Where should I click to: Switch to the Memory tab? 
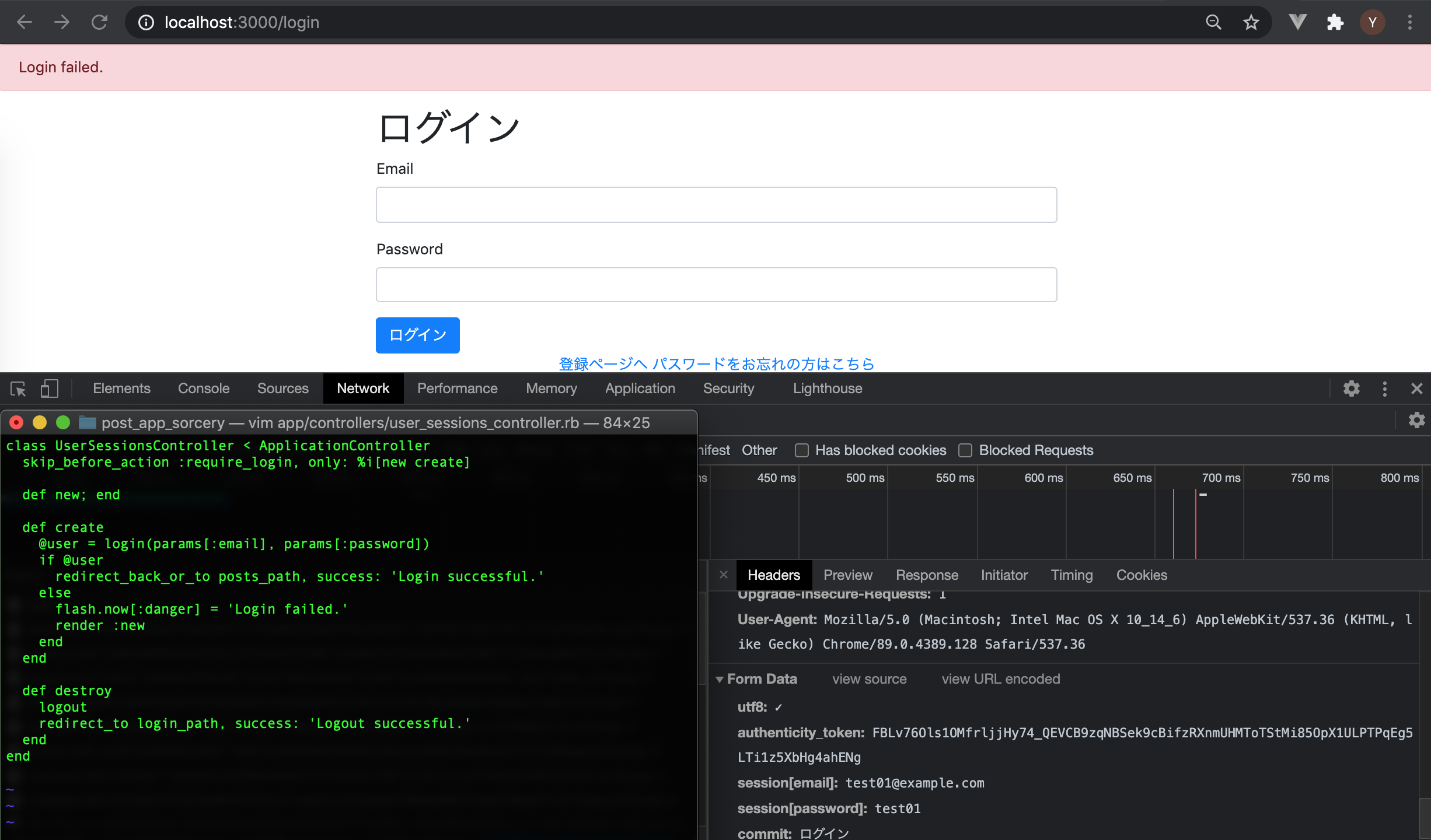552,388
